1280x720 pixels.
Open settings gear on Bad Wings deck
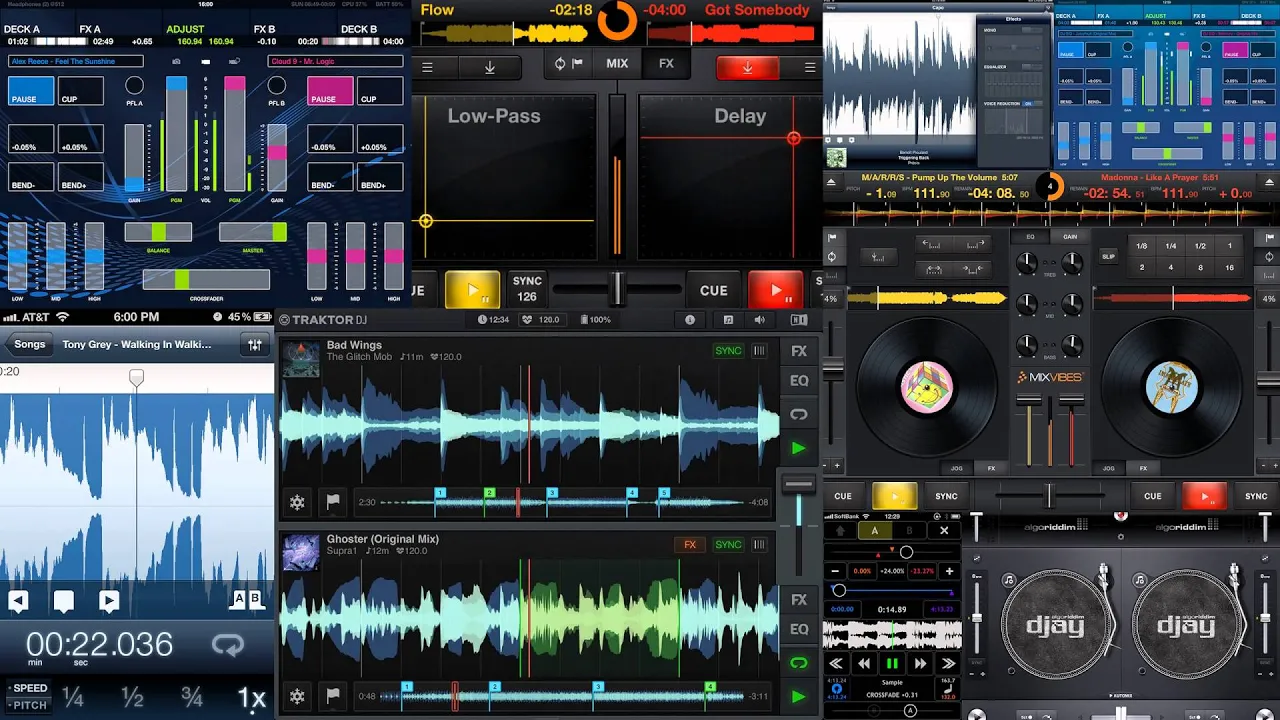297,502
